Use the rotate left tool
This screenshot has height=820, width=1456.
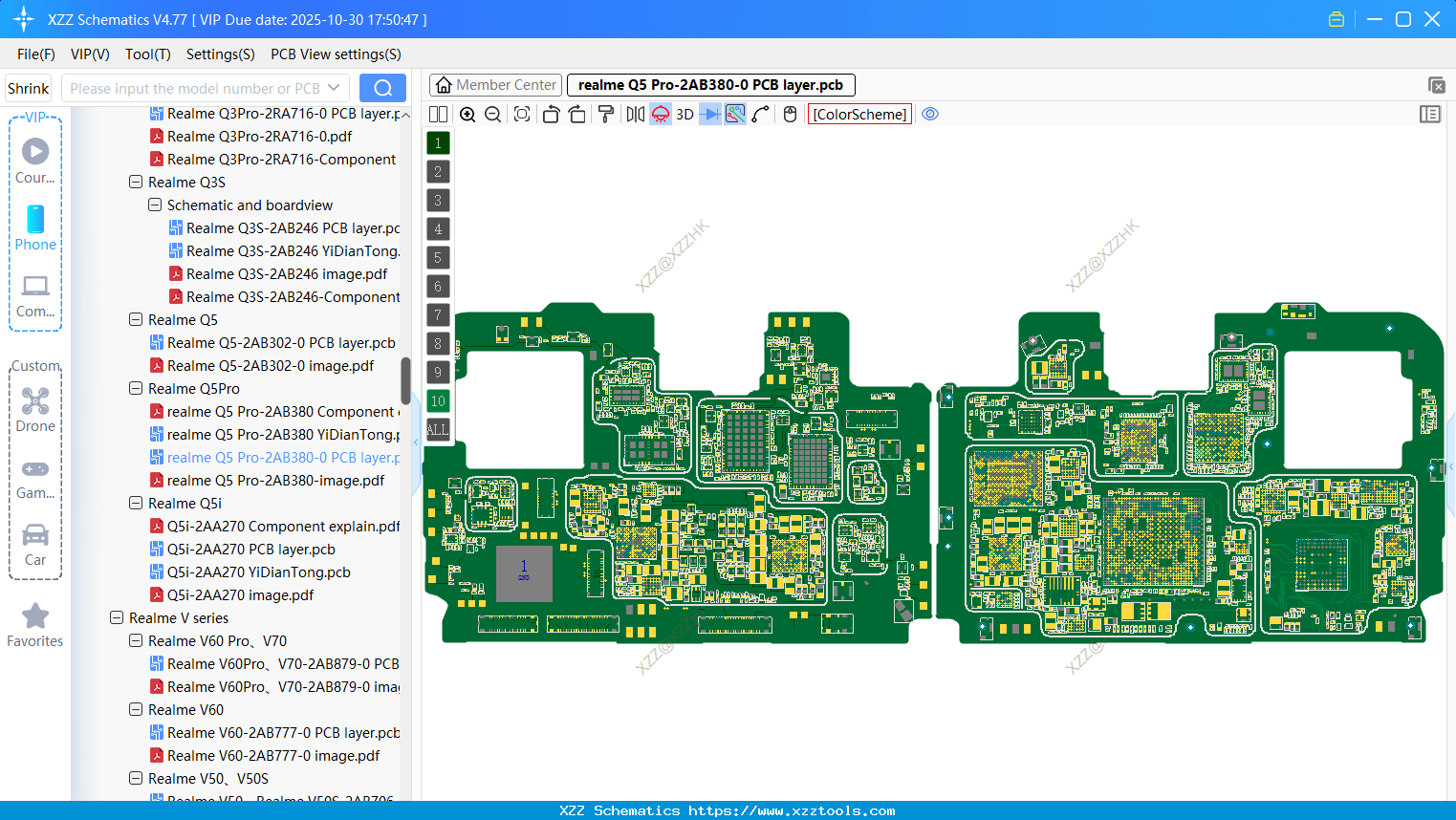pos(551,114)
